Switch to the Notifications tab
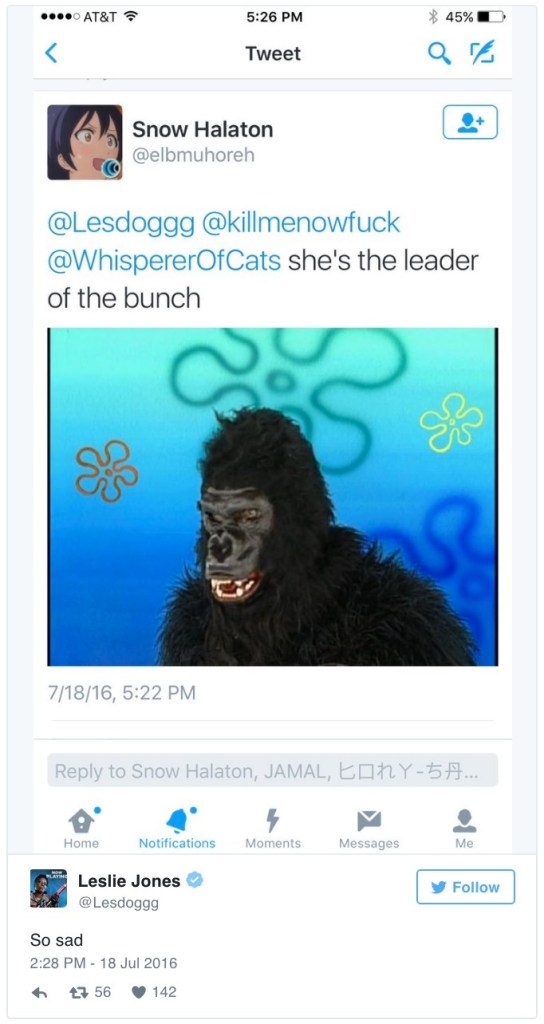The height and width of the screenshot is (1024, 544). (177, 827)
